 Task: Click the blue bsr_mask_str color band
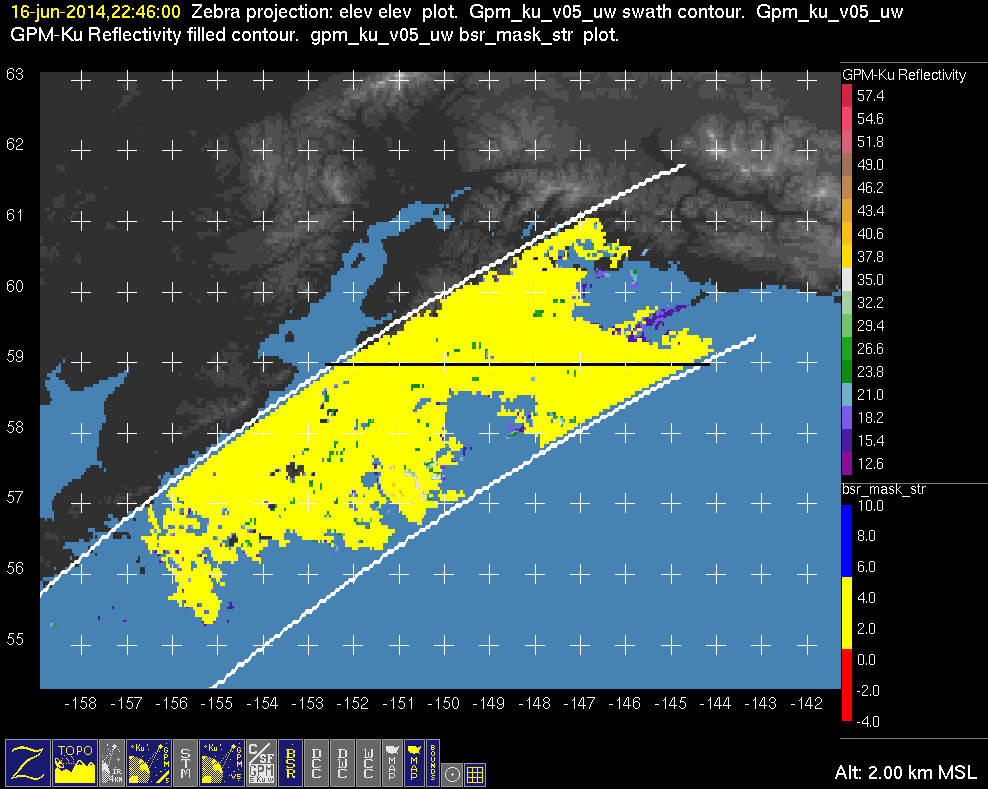pos(846,541)
